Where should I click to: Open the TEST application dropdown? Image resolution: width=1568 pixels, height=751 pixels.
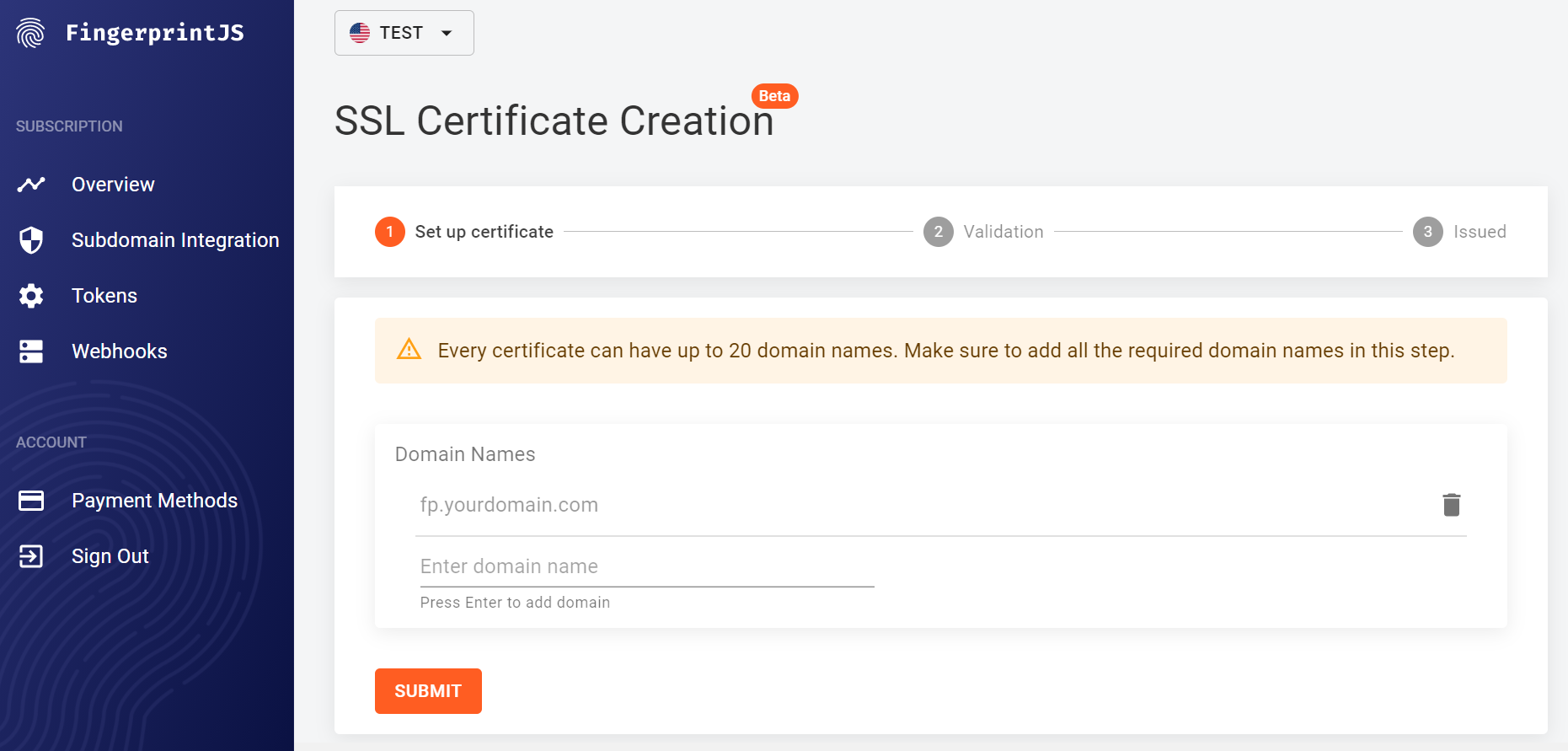[404, 33]
